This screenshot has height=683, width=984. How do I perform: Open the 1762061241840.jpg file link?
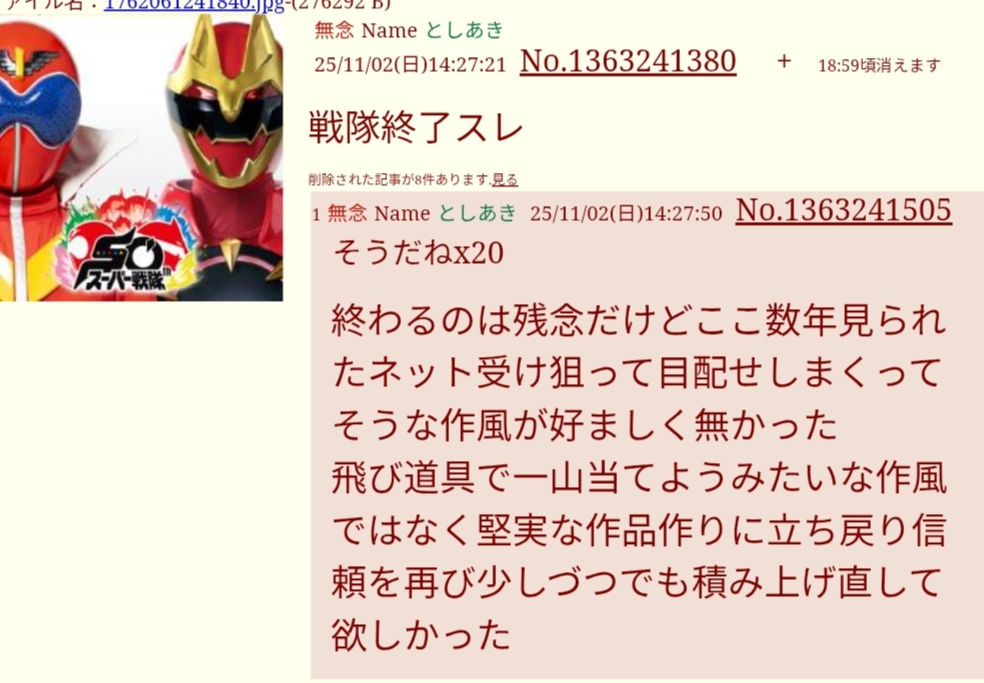pos(194,5)
